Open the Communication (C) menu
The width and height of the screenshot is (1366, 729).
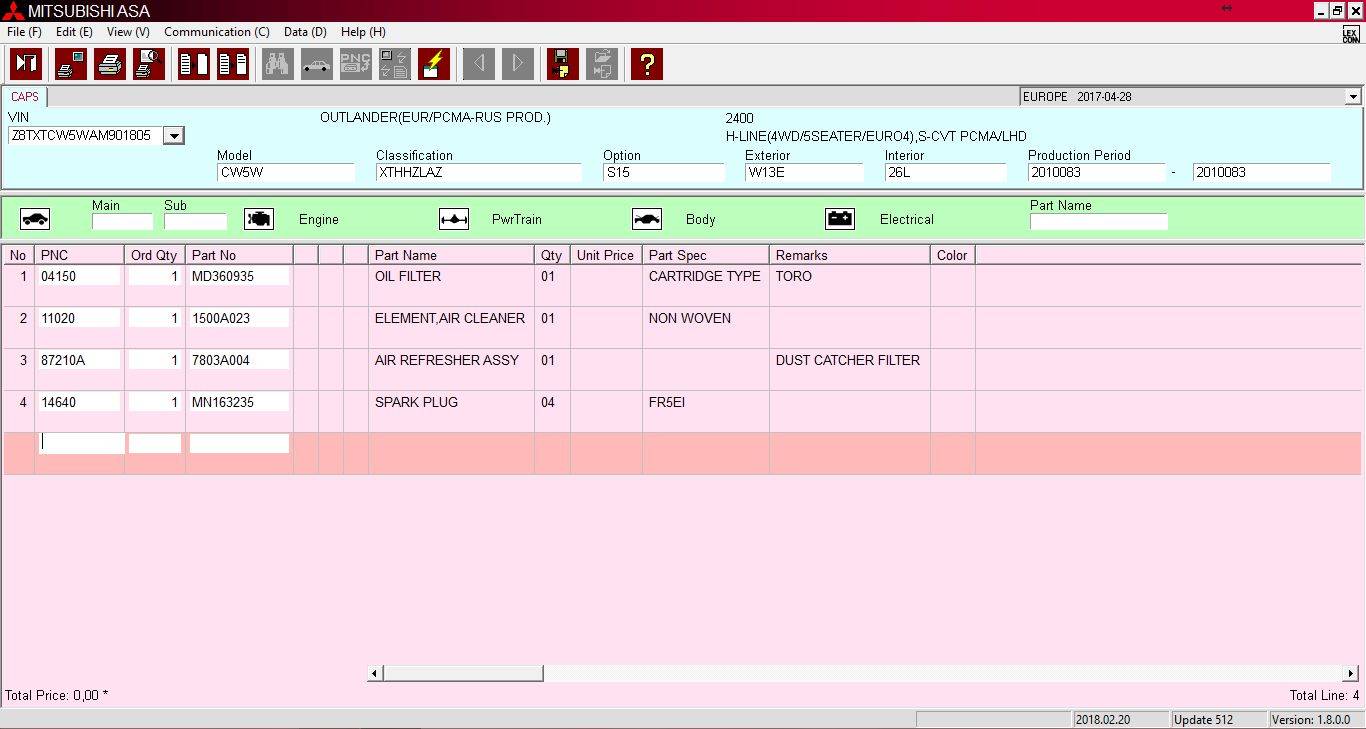(217, 32)
